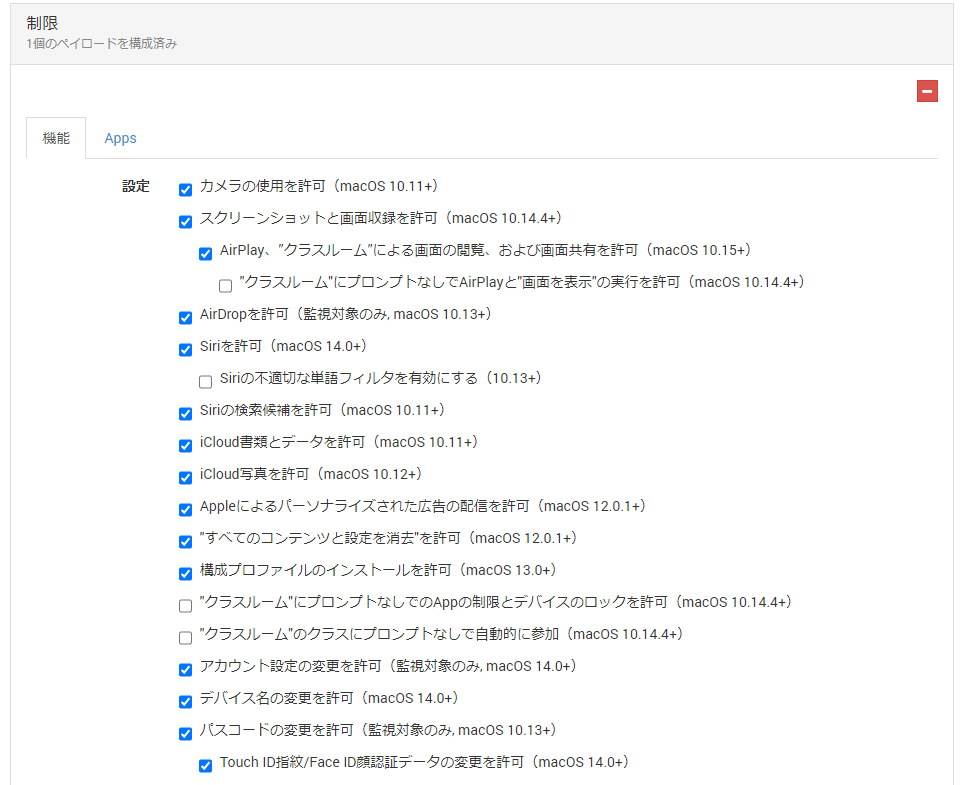Switch to the Apps tab
The width and height of the screenshot is (963, 785).
point(120,138)
